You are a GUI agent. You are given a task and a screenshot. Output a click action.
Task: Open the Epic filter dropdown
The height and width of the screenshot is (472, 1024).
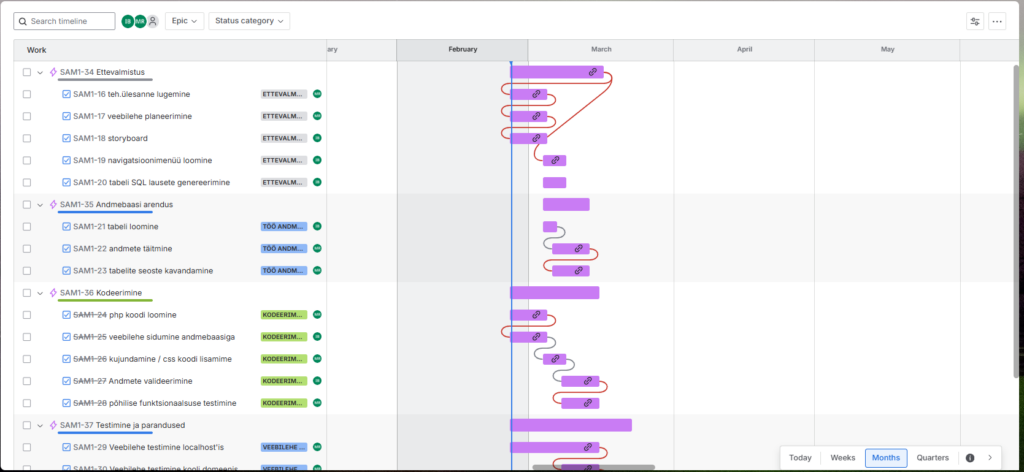click(184, 21)
